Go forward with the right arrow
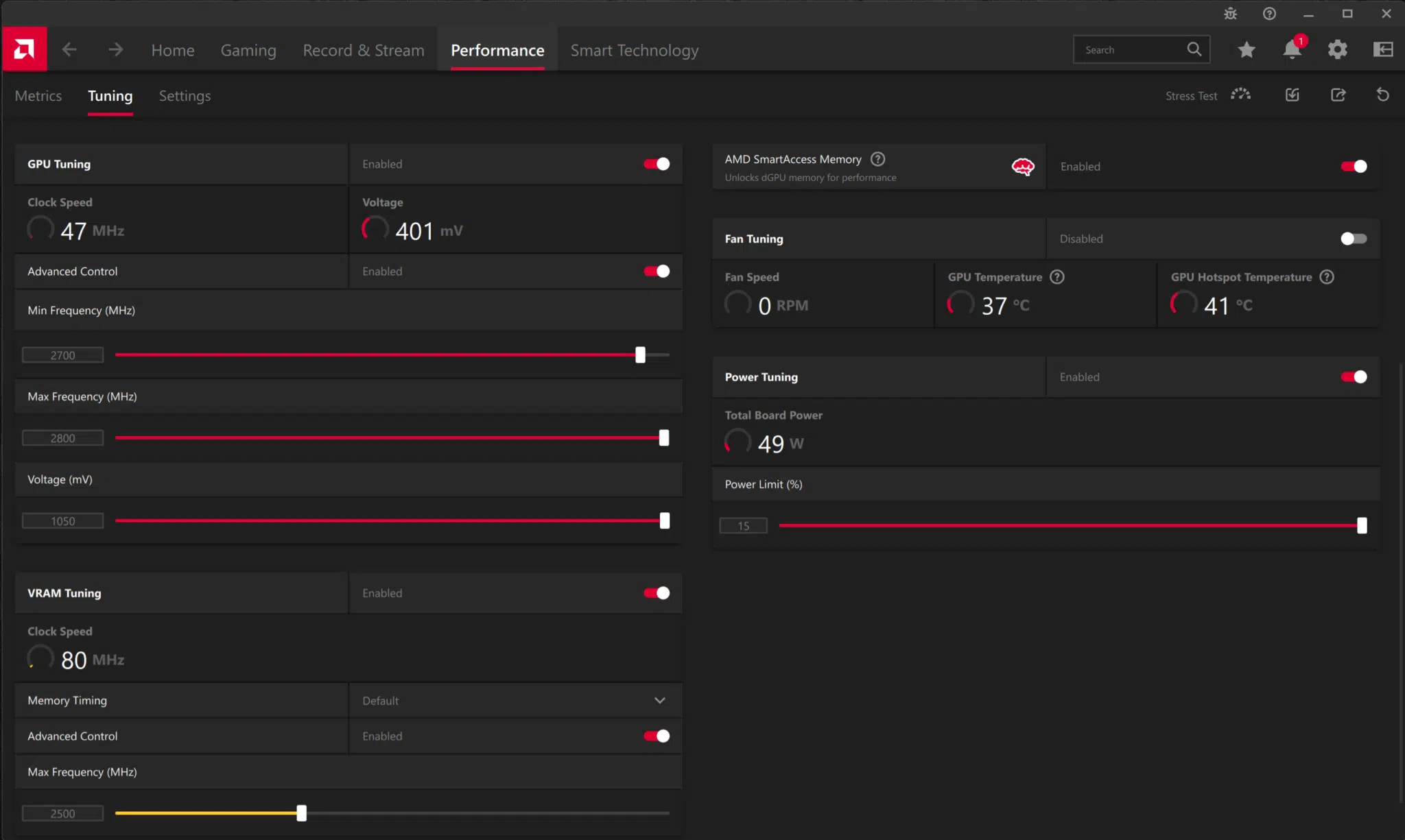The image size is (1405, 840). (x=115, y=49)
